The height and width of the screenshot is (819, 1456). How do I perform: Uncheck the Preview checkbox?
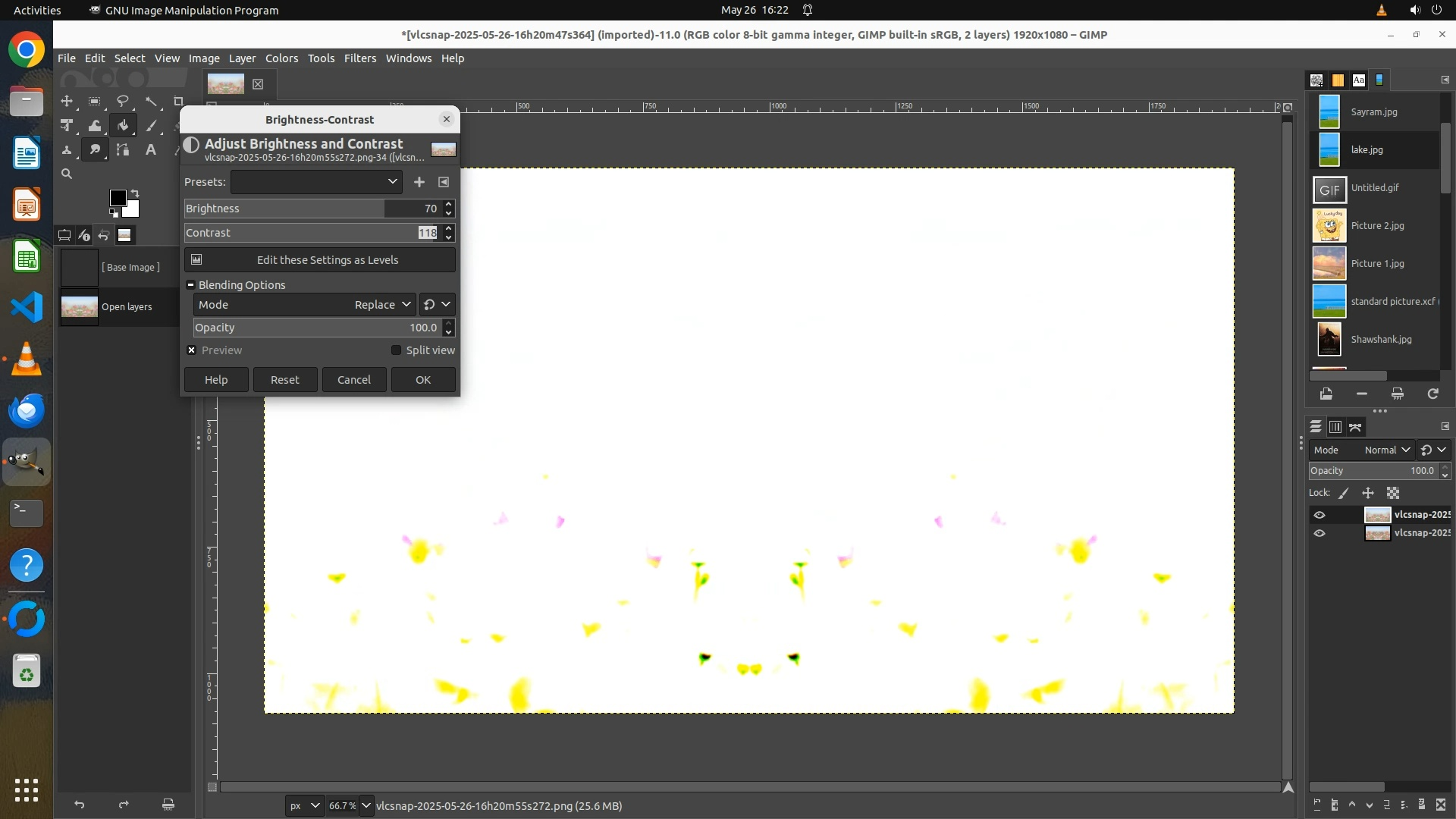tap(192, 350)
